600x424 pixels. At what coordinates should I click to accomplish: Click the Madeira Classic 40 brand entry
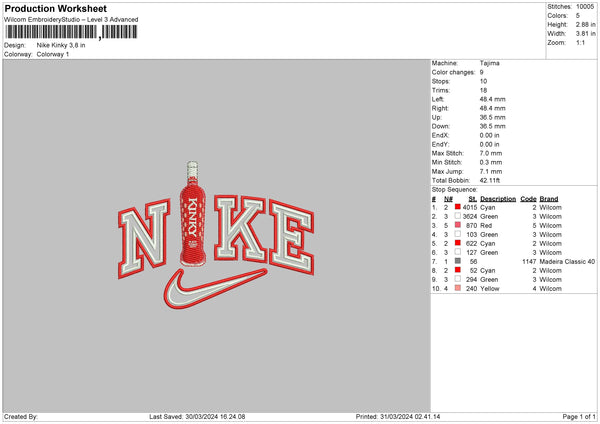[x=567, y=261]
